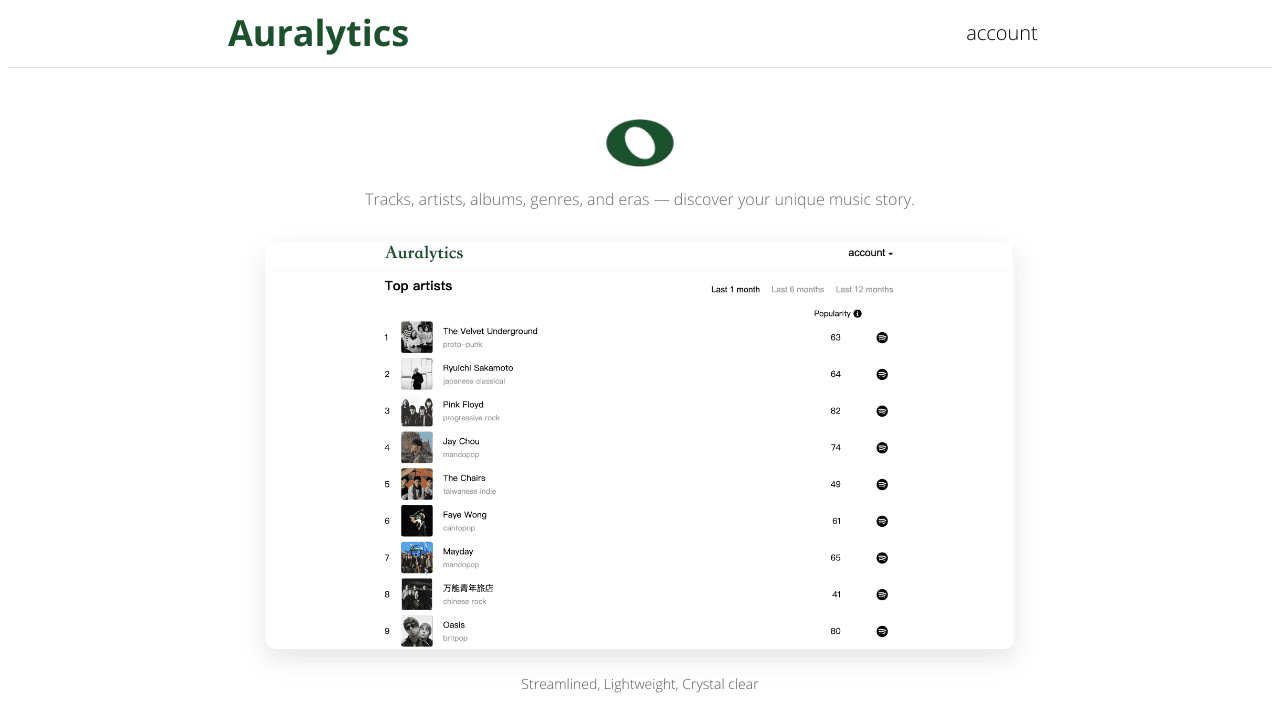Open the account link in the top header
Image resolution: width=1280 pixels, height=720 pixels.
(1001, 33)
